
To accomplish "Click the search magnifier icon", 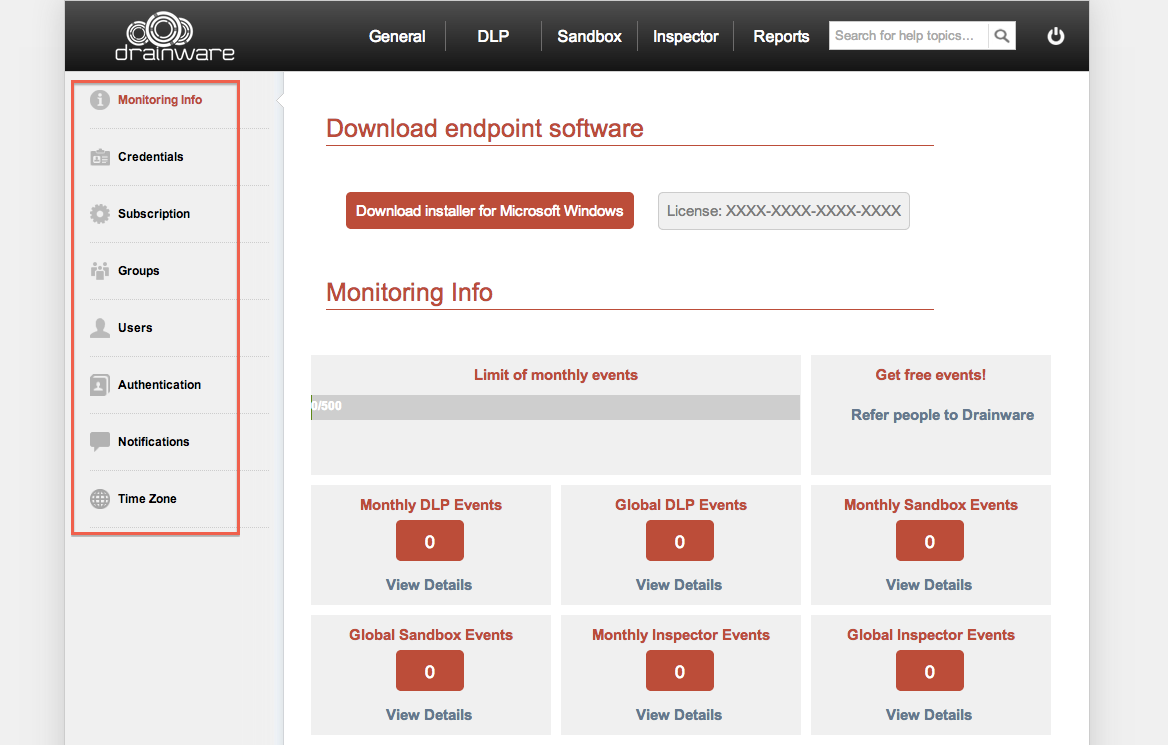I will pos(1002,36).
